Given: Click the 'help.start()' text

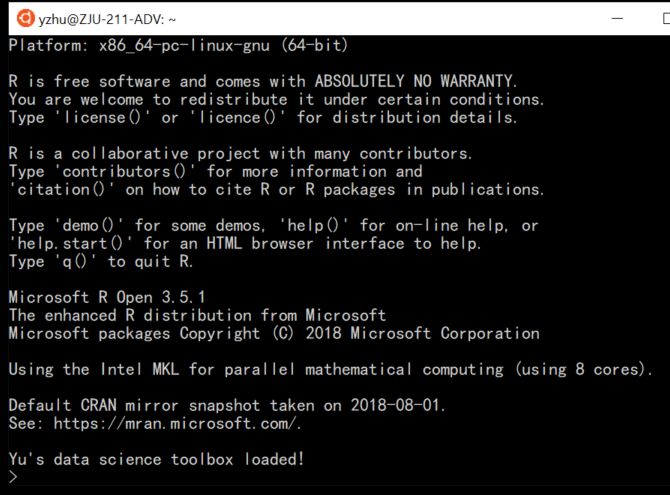Looking at the screenshot, I should coord(72,244).
